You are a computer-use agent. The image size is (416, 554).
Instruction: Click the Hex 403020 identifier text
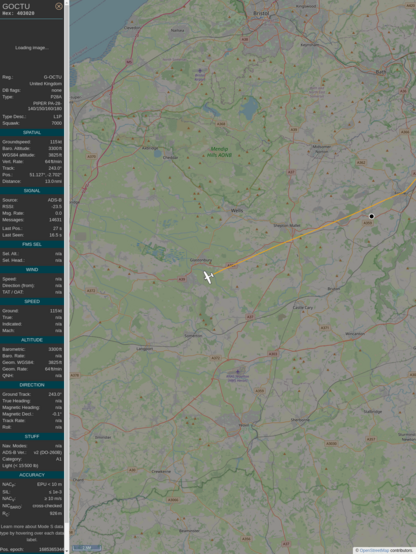(x=18, y=13)
